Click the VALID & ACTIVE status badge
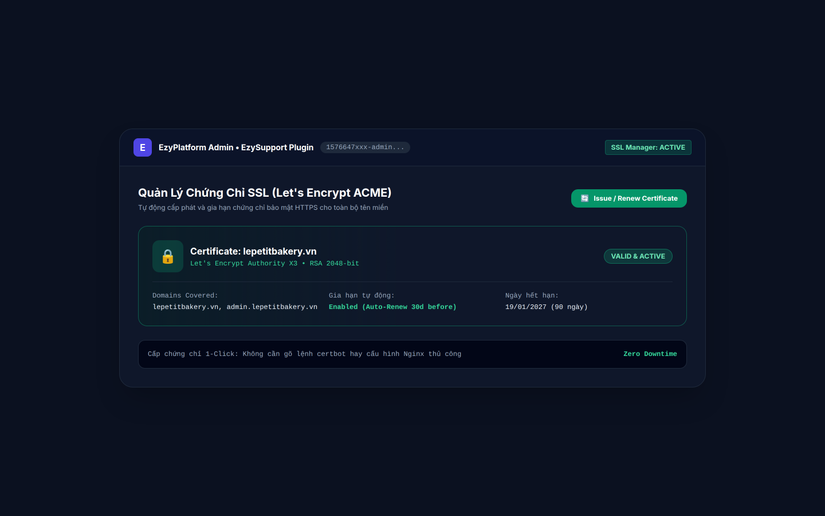Screen dimensions: 825x516 [638, 256]
